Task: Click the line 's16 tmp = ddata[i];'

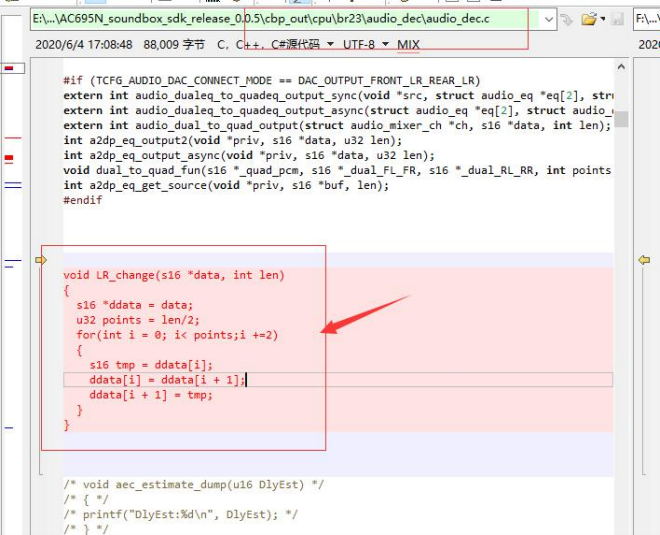Action: tap(151, 365)
